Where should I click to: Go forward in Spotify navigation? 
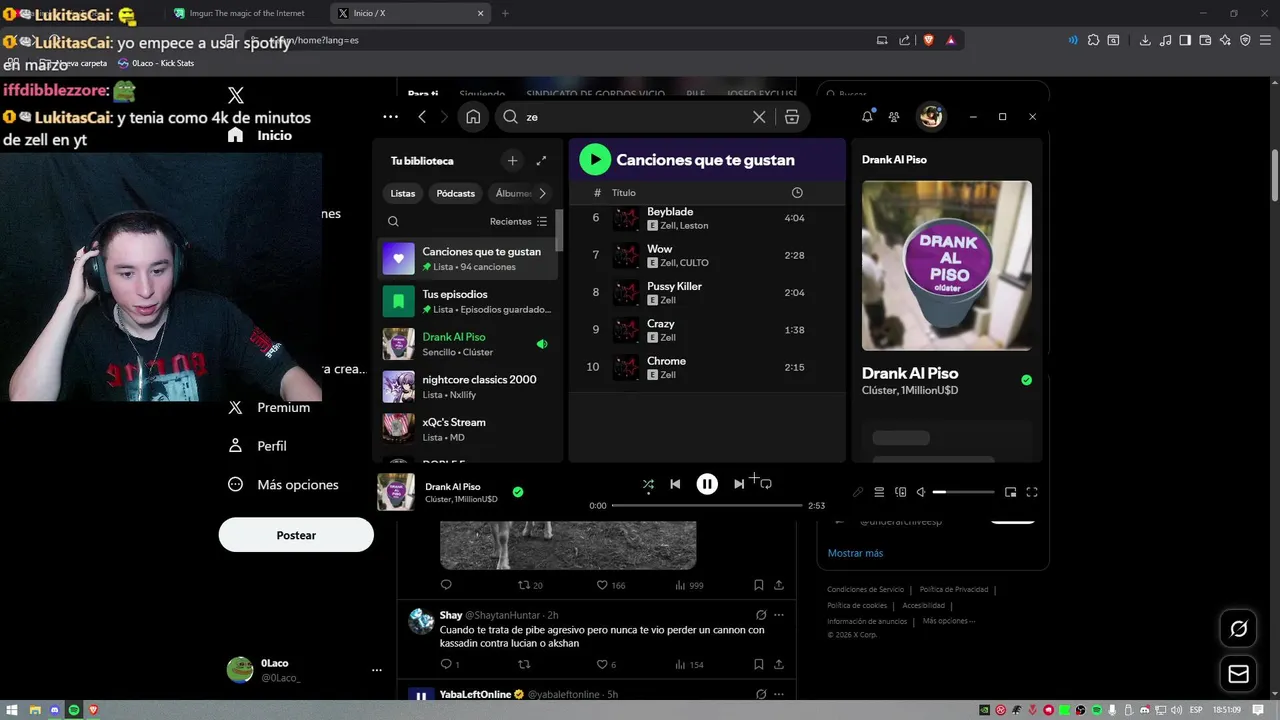point(444,117)
